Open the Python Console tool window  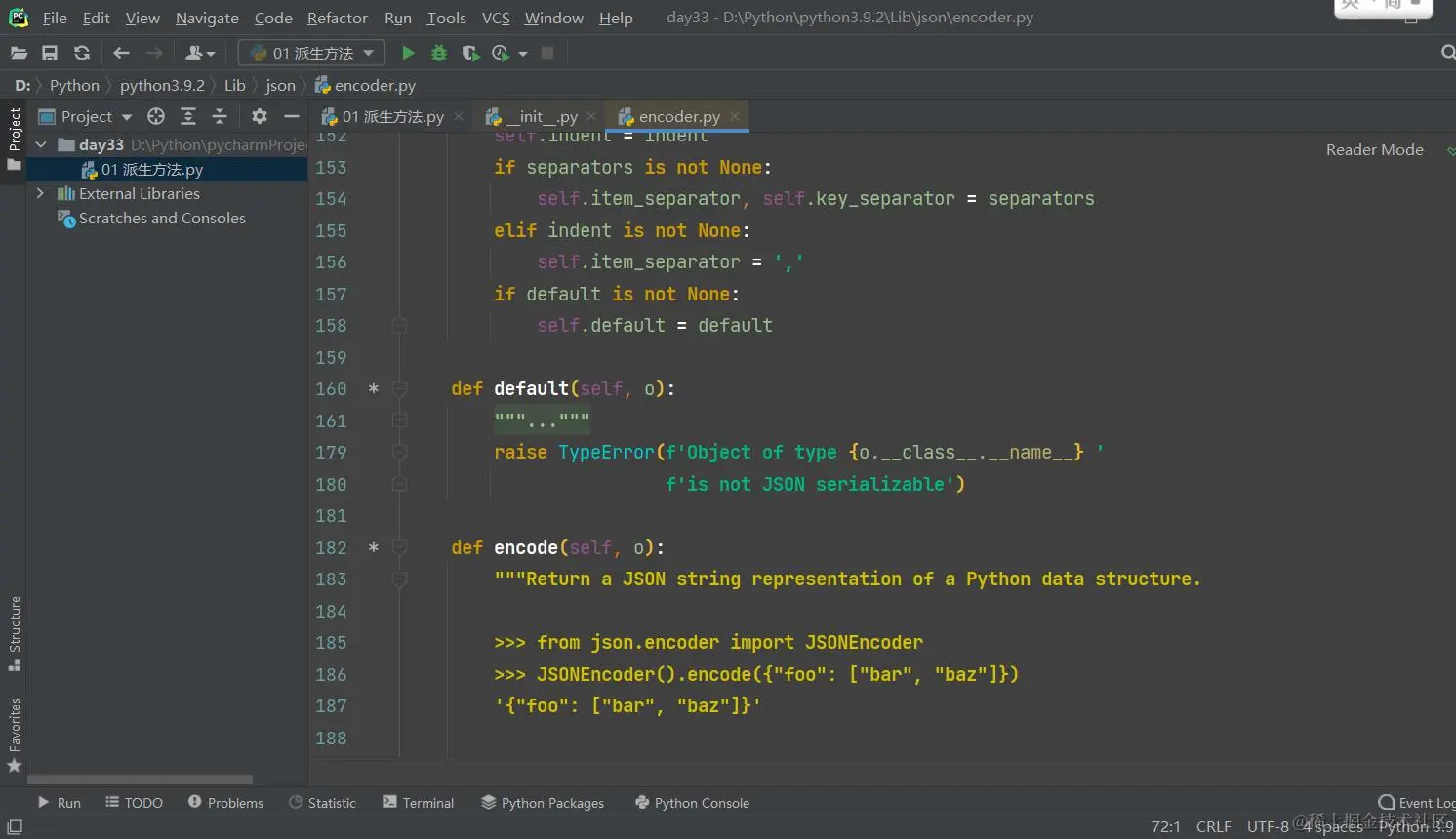(692, 803)
